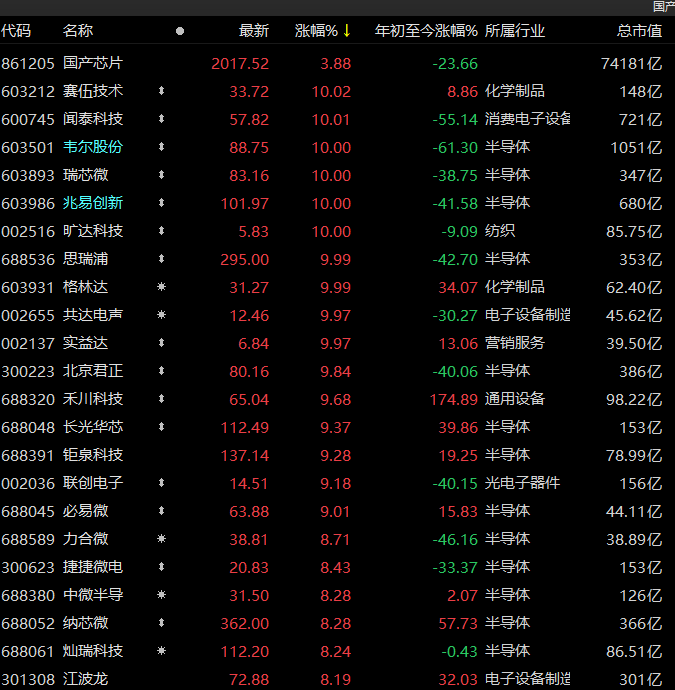Click industry 营销服务 in 实益达 row

[x=515, y=343]
